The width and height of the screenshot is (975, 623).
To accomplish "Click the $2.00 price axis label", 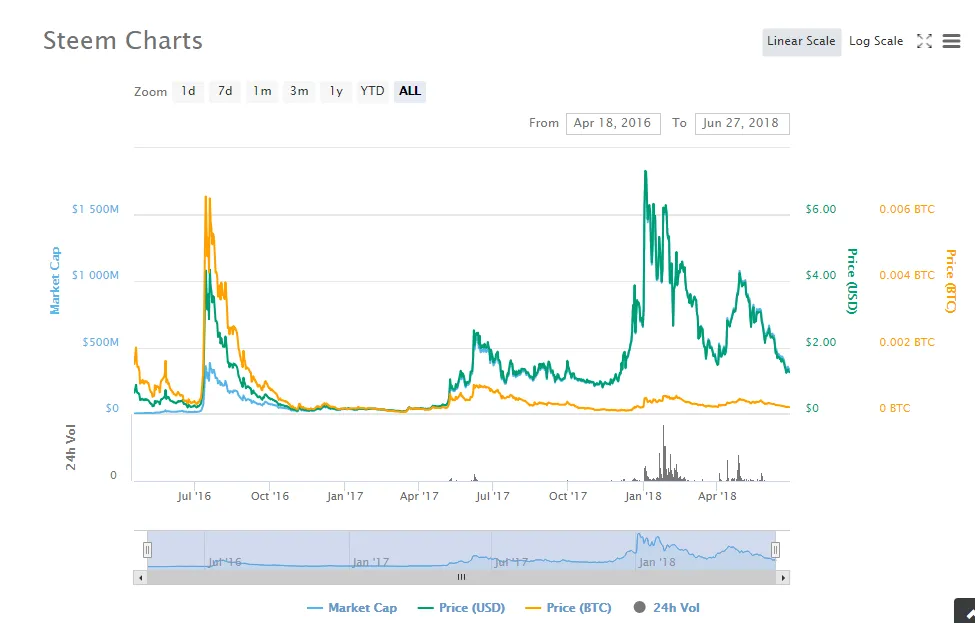I will [821, 343].
